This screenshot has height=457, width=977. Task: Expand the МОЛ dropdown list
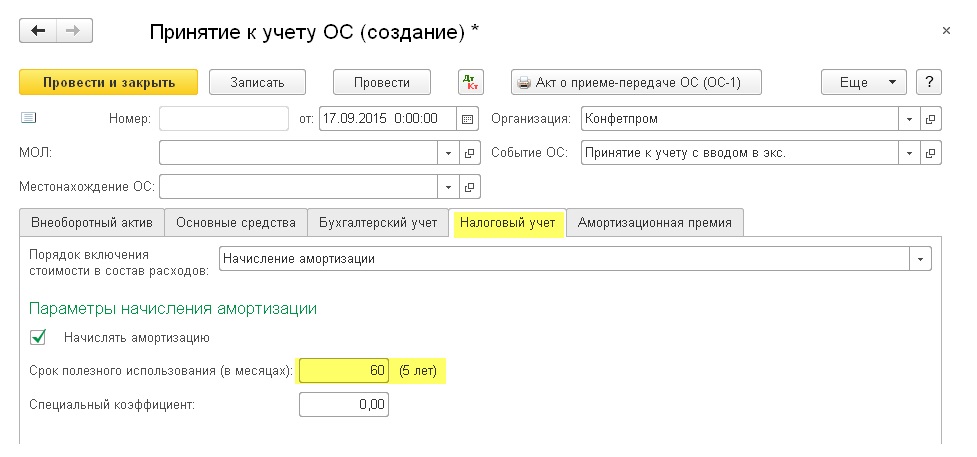tap(448, 153)
